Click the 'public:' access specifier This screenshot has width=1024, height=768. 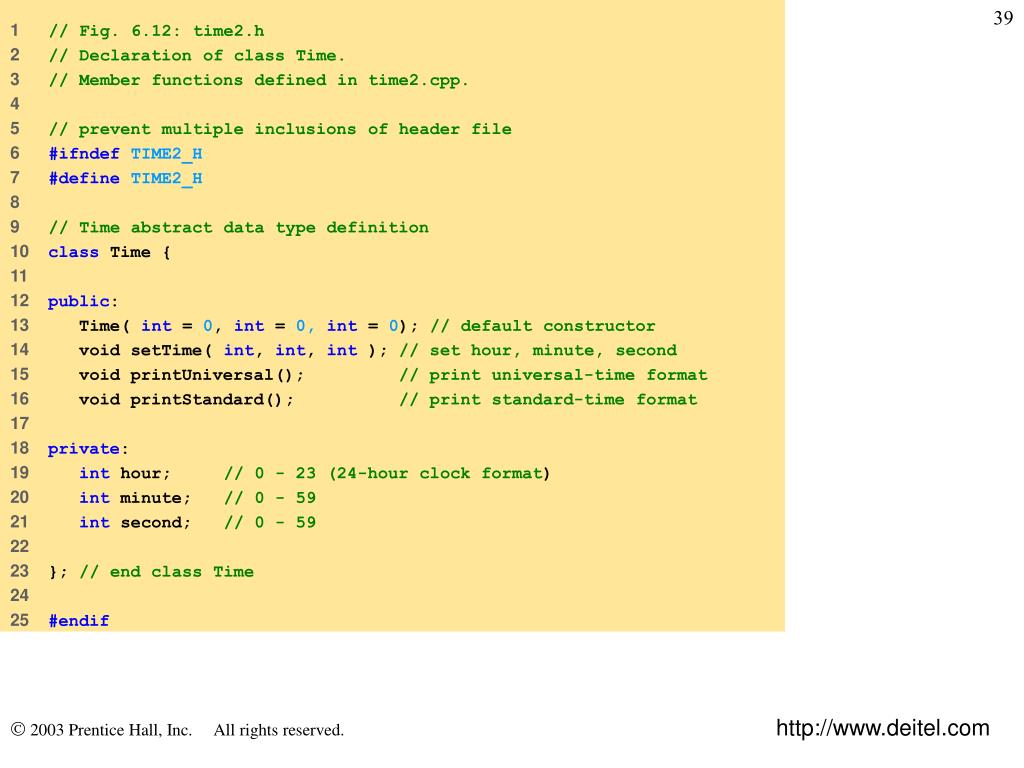82,302
